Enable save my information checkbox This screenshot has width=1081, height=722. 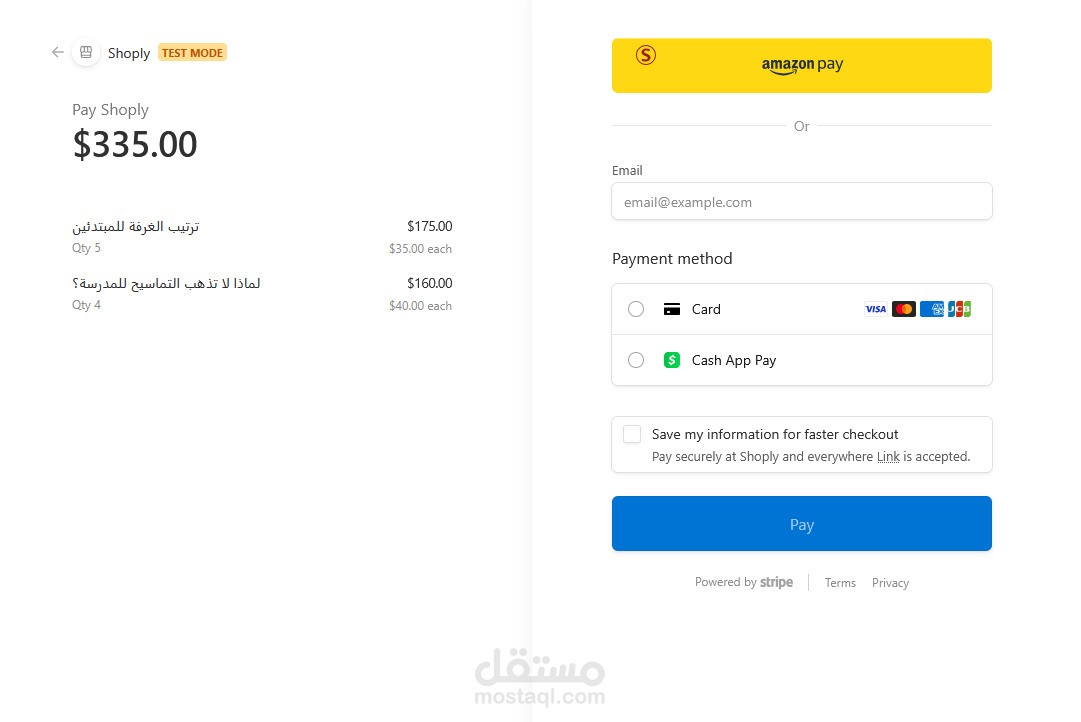(x=632, y=434)
